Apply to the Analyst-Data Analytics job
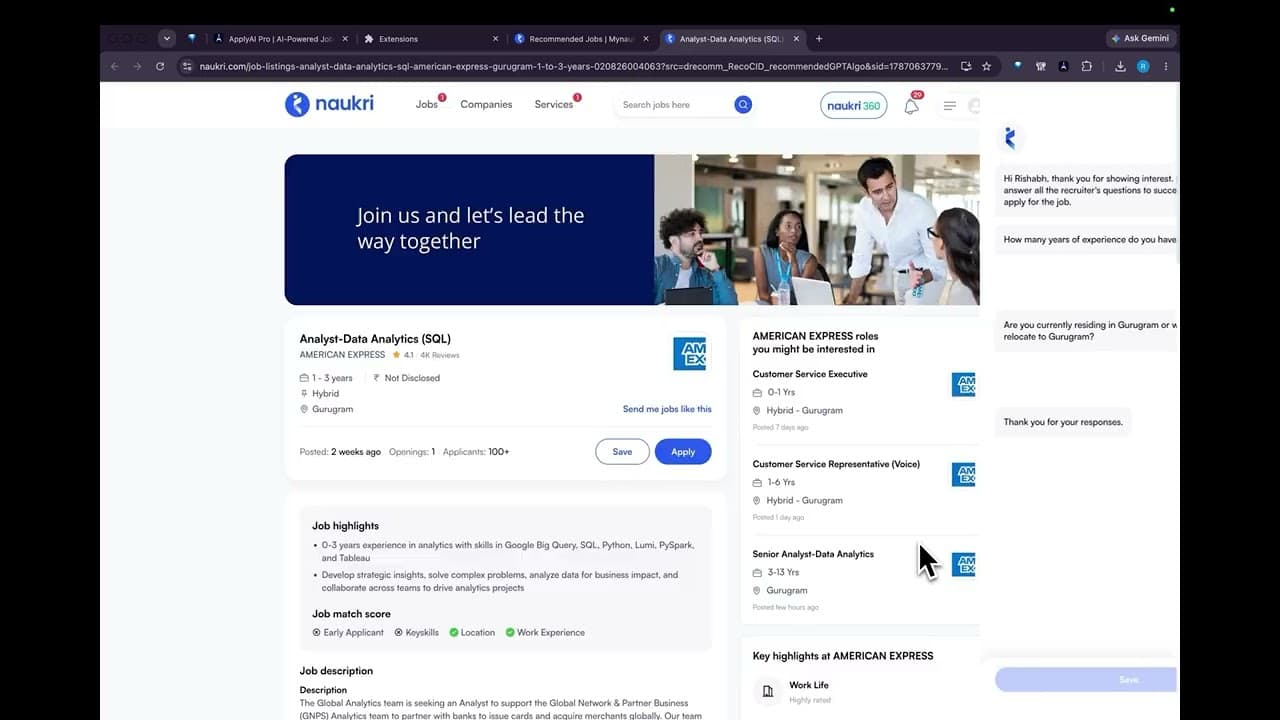This screenshot has width=1280, height=720. coord(683,452)
